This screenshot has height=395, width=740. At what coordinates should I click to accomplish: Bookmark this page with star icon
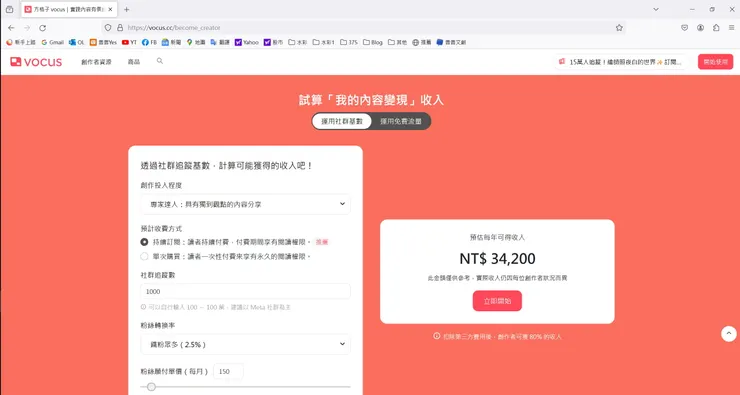(x=619, y=28)
